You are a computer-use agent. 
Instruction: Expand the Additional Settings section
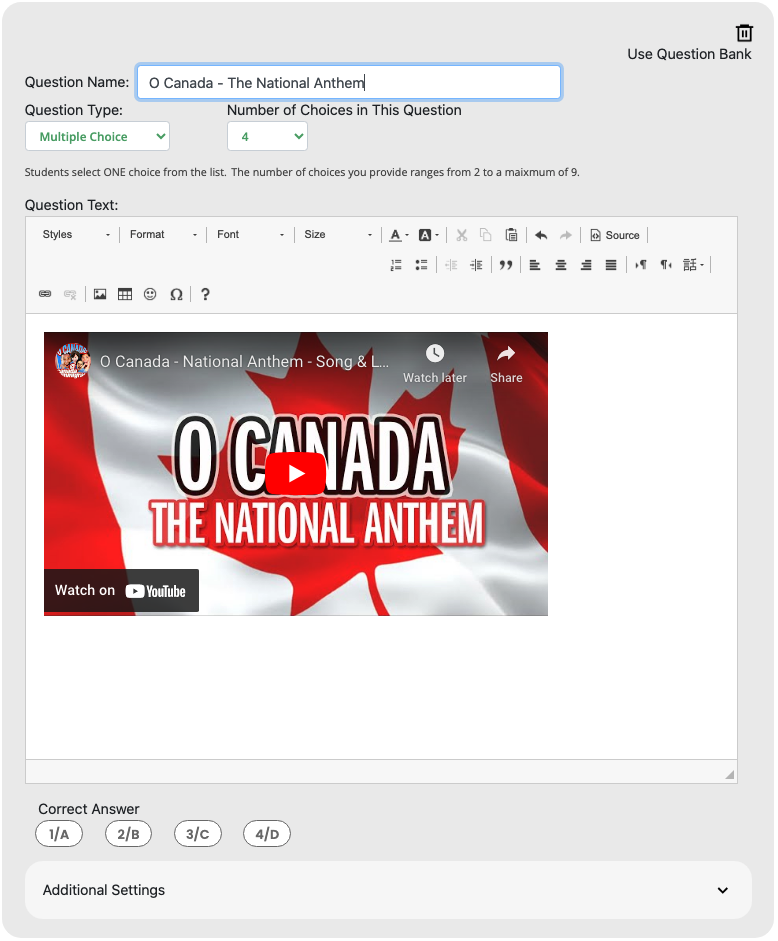point(388,890)
